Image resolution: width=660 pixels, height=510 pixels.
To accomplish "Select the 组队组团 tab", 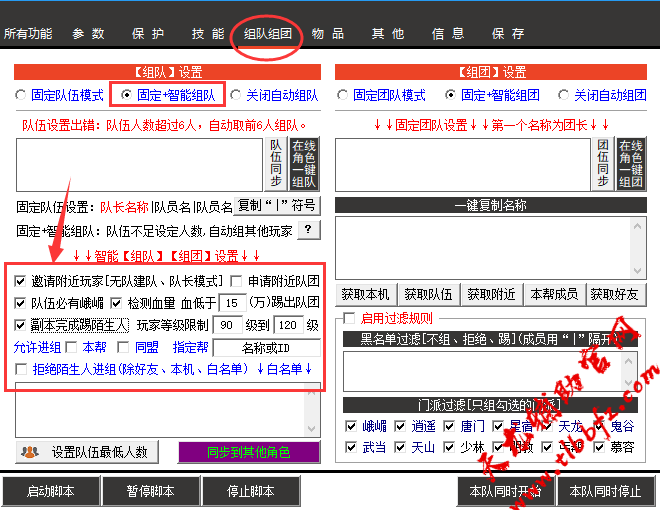I will (x=268, y=33).
